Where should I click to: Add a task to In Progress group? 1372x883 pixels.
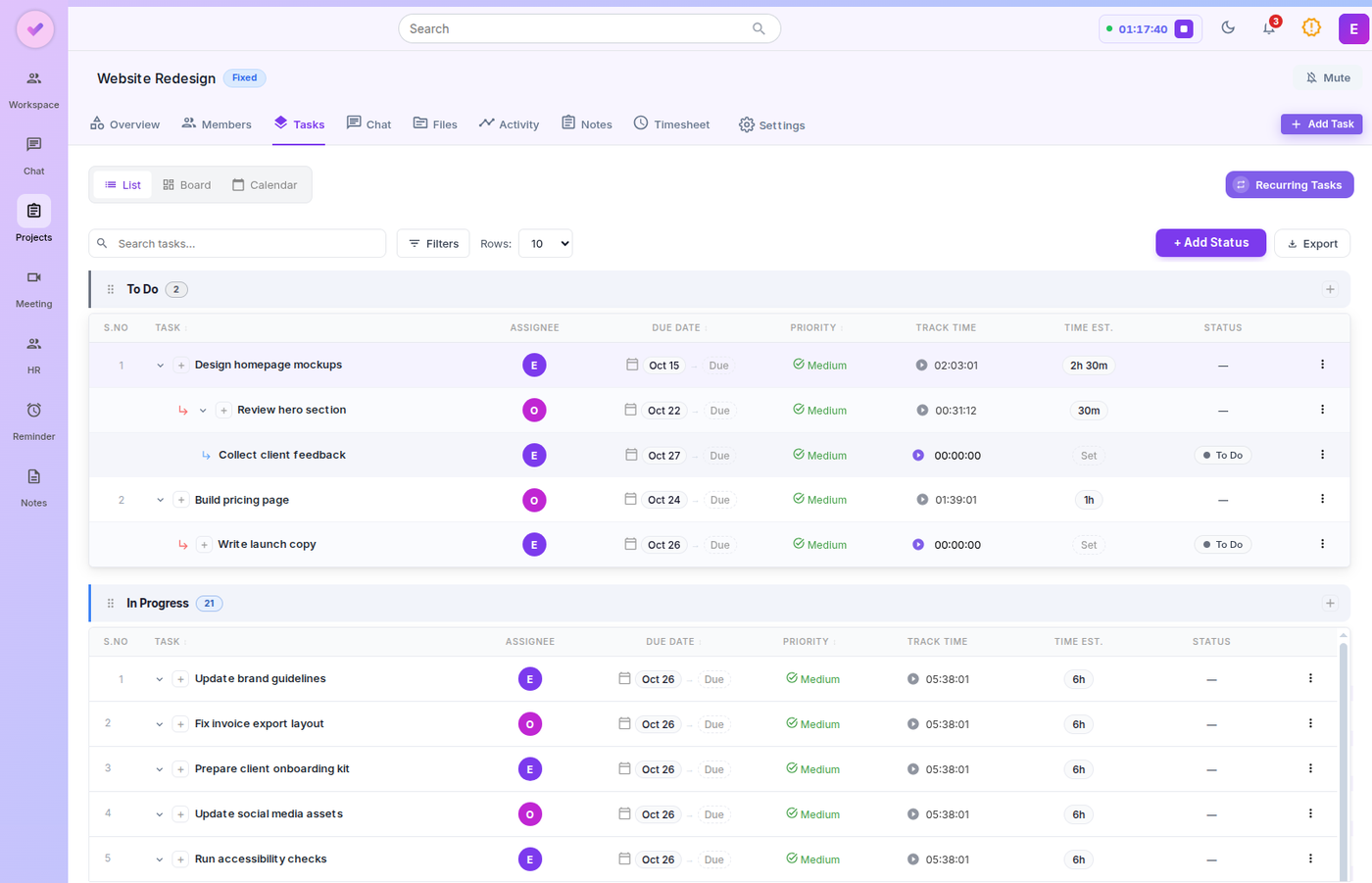coord(1330,604)
